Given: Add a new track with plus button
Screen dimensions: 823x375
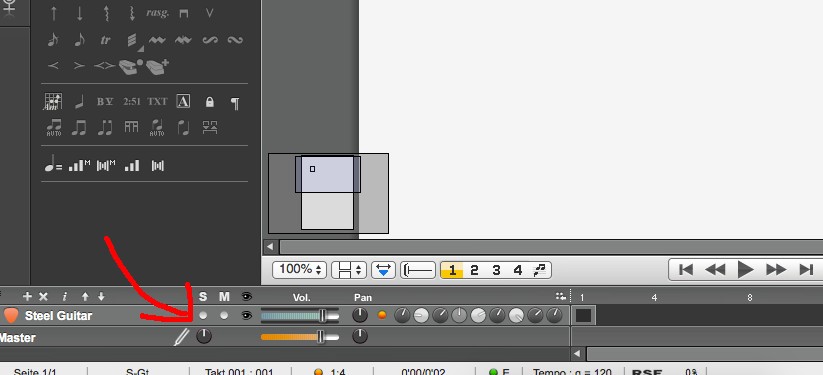Looking at the screenshot, I should click(x=27, y=297).
